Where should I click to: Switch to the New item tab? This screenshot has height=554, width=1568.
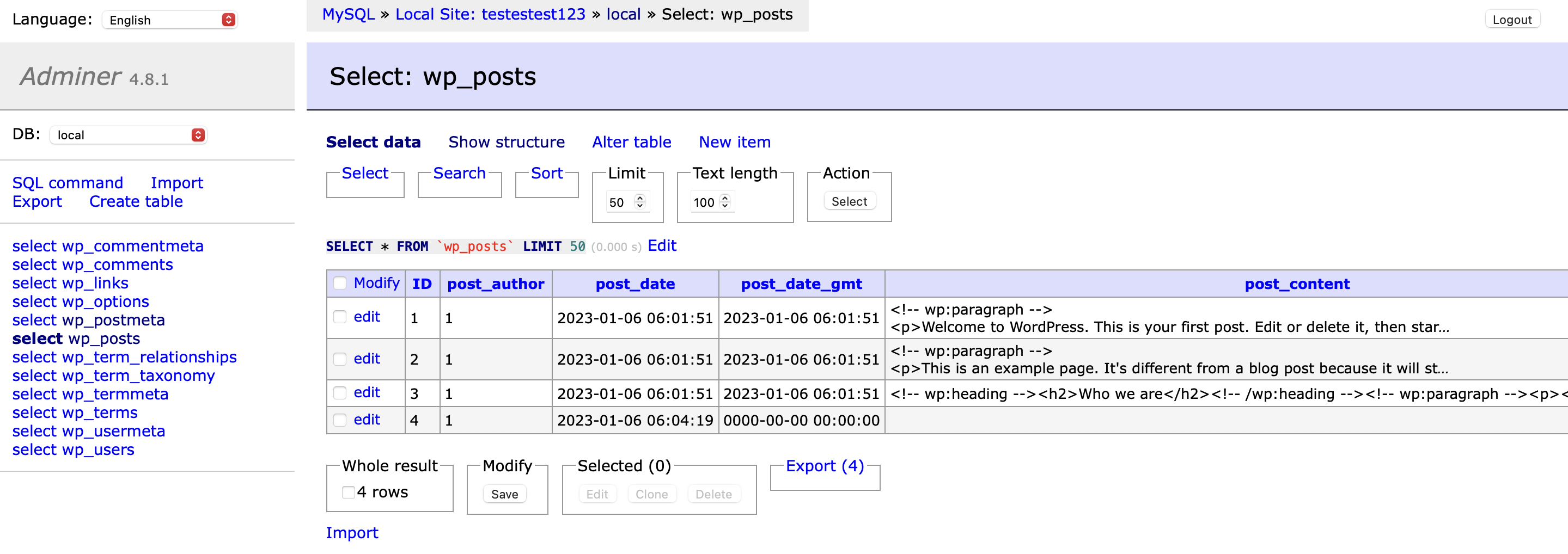[734, 141]
